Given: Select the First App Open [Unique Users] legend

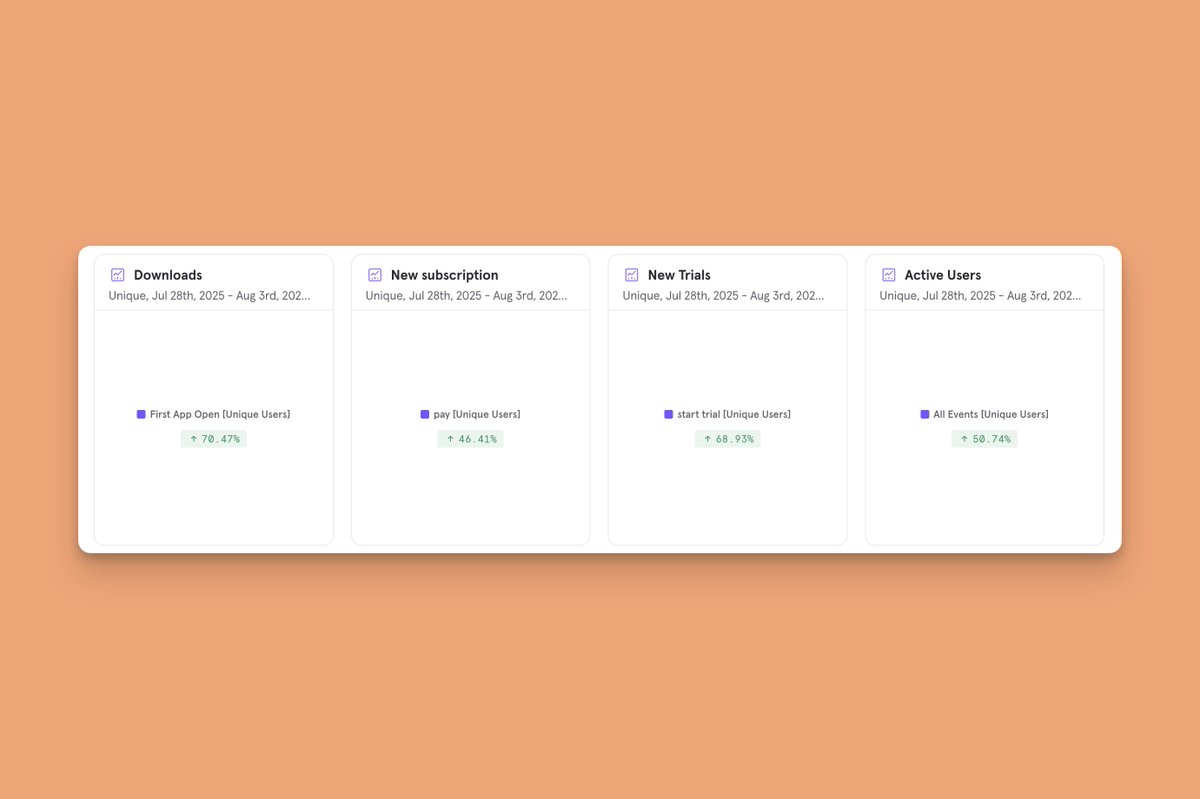Looking at the screenshot, I should pyautogui.click(x=214, y=414).
